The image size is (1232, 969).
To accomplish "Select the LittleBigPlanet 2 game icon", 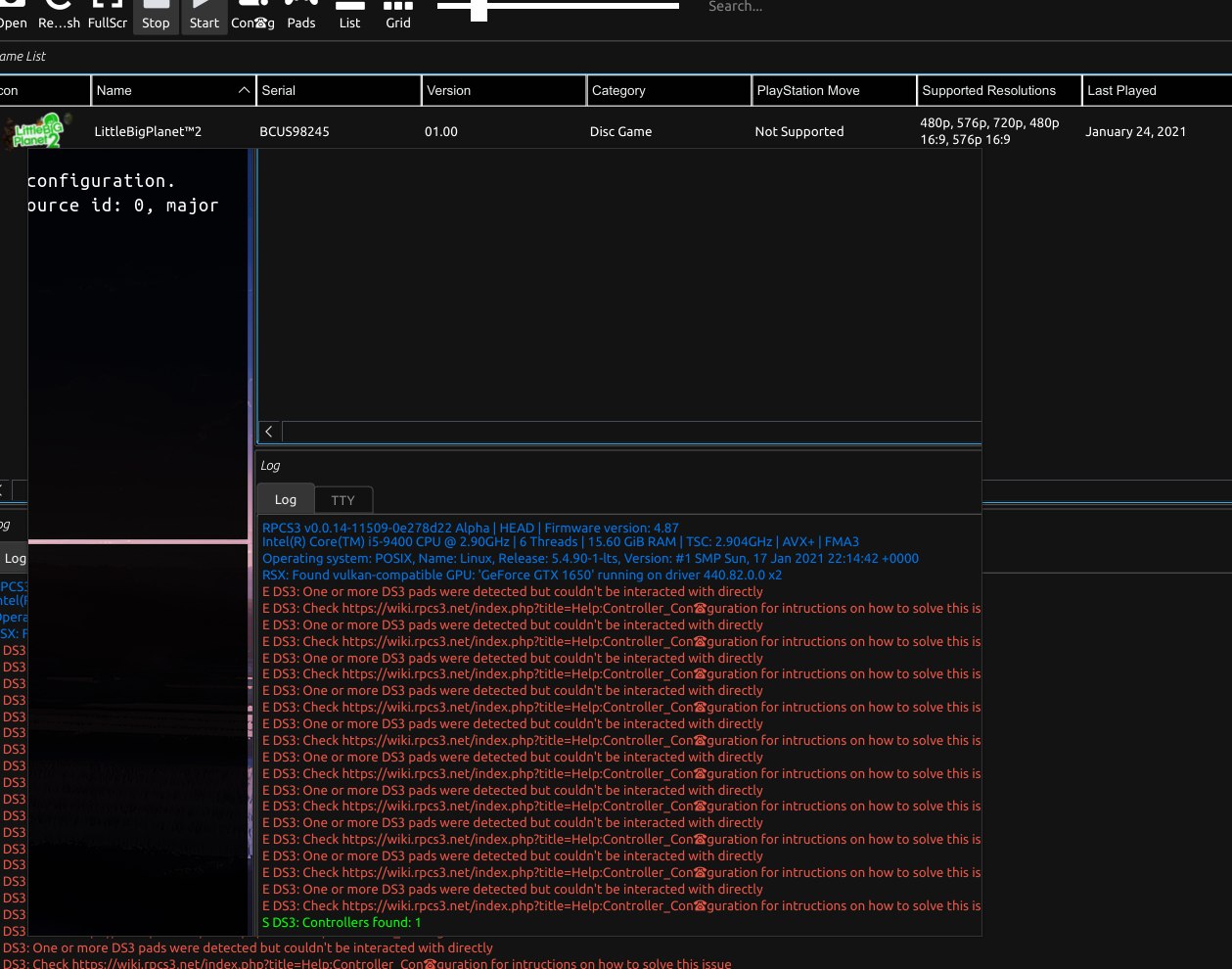I will [39, 130].
